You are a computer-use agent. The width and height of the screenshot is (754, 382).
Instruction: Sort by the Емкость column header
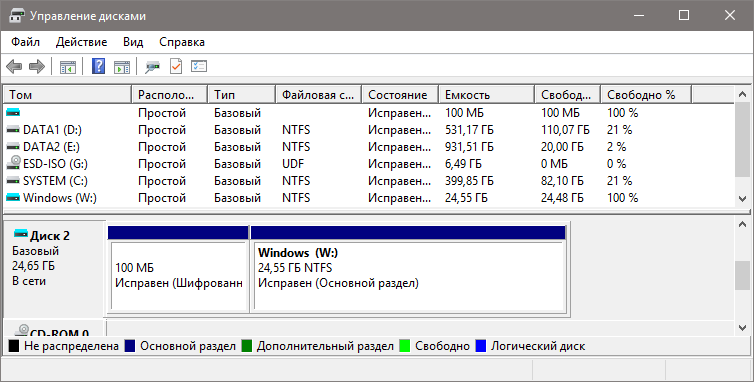coord(486,95)
